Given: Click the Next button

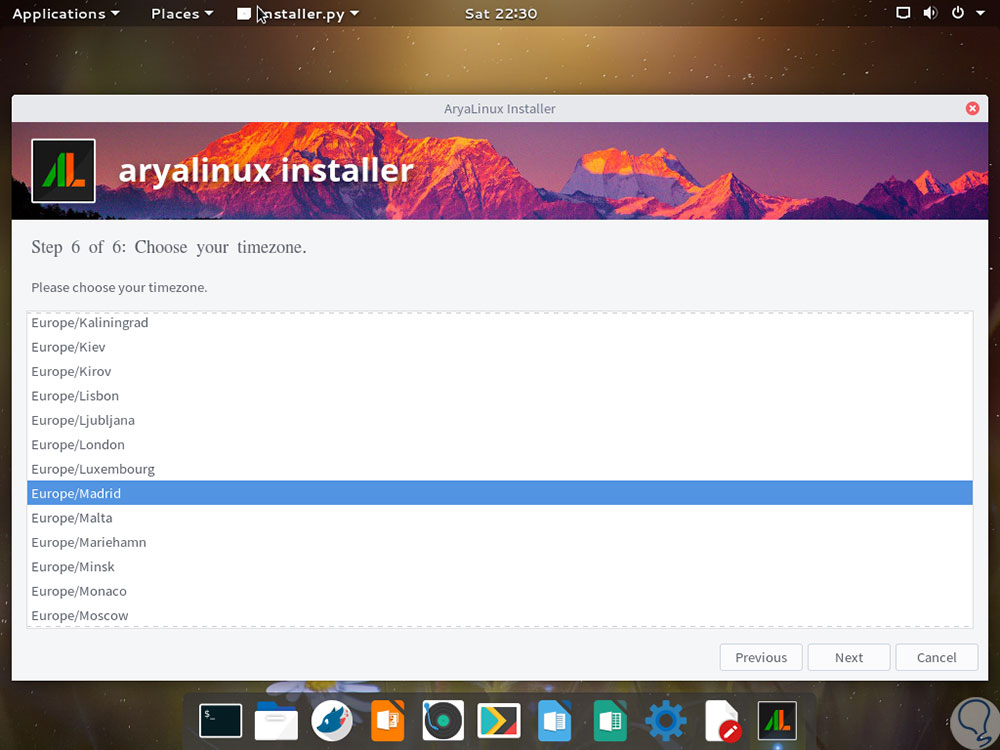Looking at the screenshot, I should pyautogui.click(x=848, y=657).
